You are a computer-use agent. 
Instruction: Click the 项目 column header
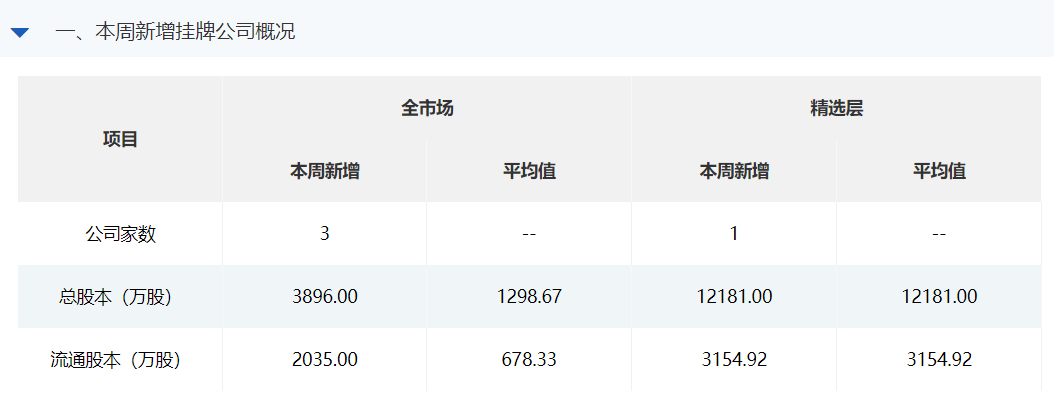(120, 140)
